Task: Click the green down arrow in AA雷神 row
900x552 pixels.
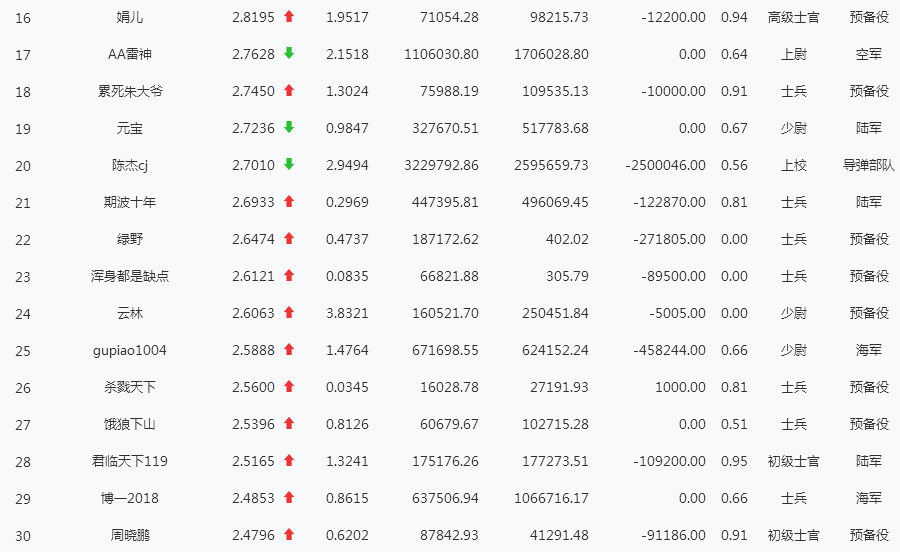Action: coord(289,53)
